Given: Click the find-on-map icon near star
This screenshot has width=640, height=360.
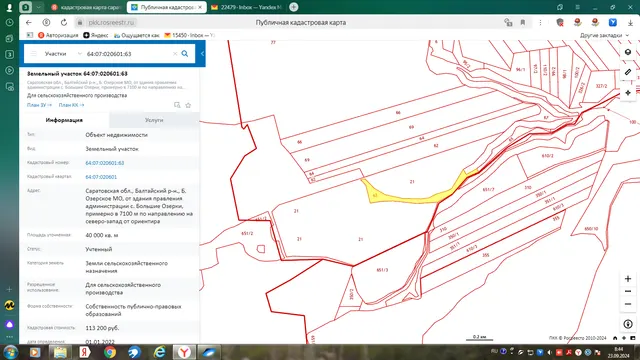Looking at the screenshot, I should 177,105.
